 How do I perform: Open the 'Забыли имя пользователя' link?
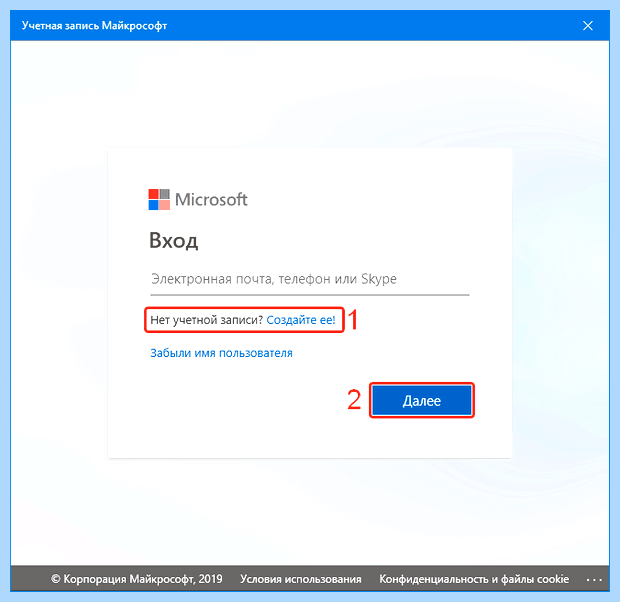pos(221,353)
